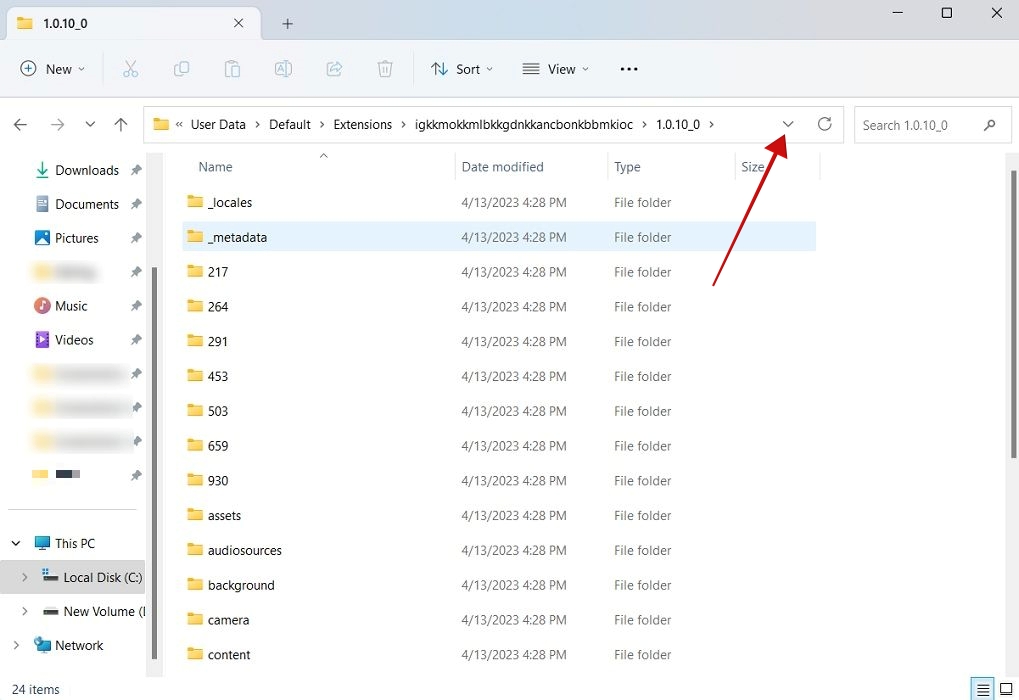Open the address bar dropdown chevron
This screenshot has height=700, width=1019.
tap(788, 124)
